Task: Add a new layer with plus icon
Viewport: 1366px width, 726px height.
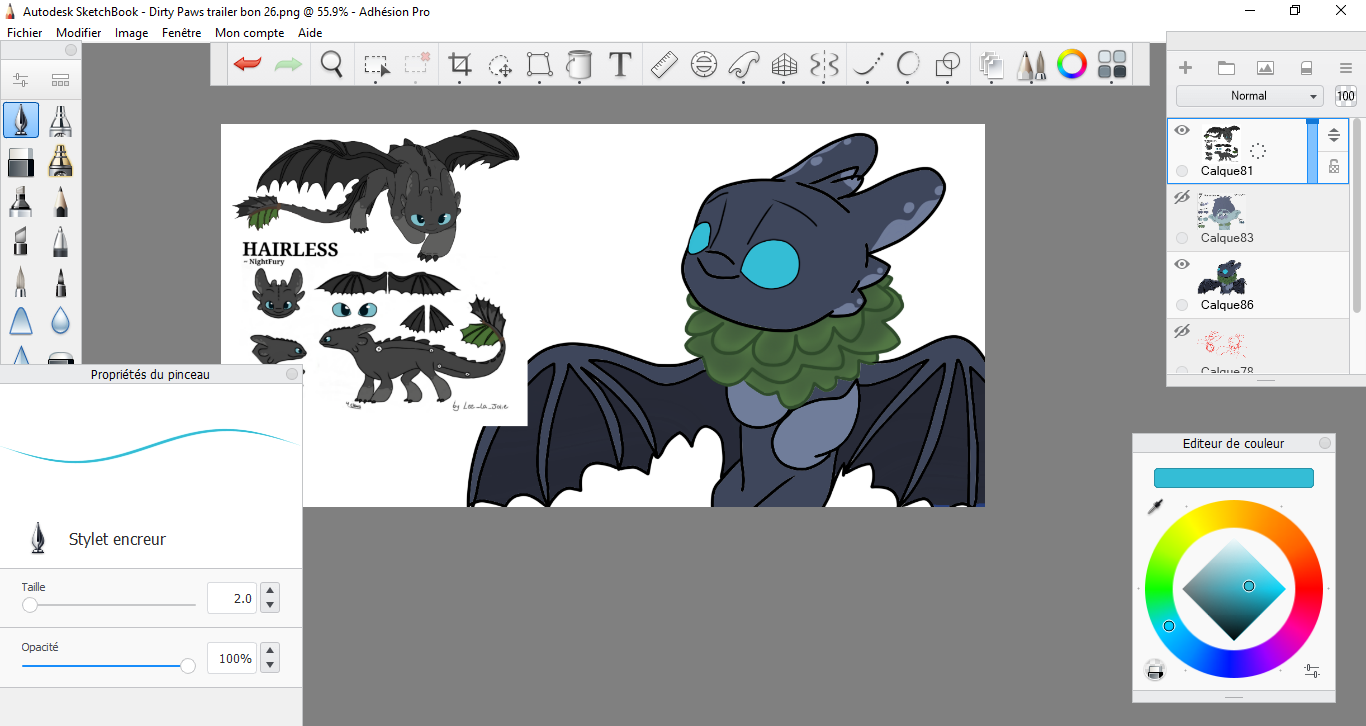Action: pyautogui.click(x=1186, y=68)
